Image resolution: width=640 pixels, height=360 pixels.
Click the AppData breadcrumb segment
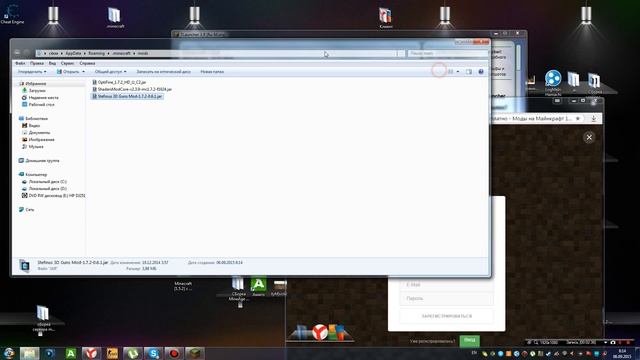[x=73, y=53]
